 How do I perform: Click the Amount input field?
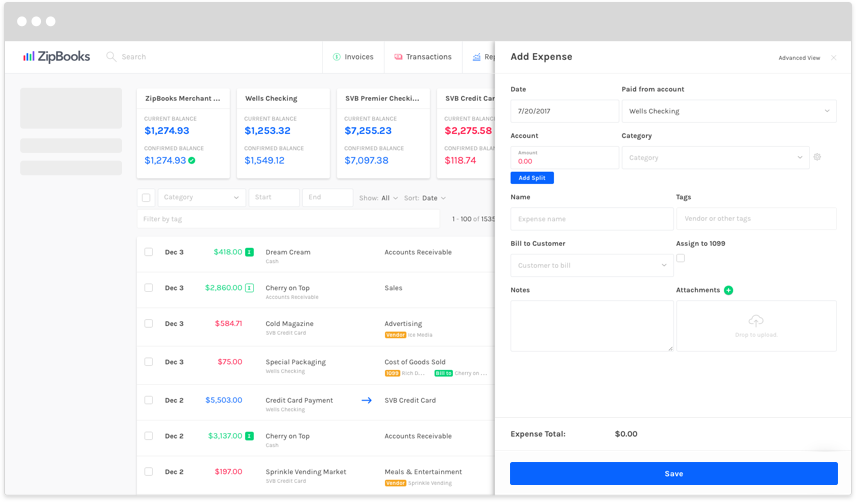pos(564,158)
